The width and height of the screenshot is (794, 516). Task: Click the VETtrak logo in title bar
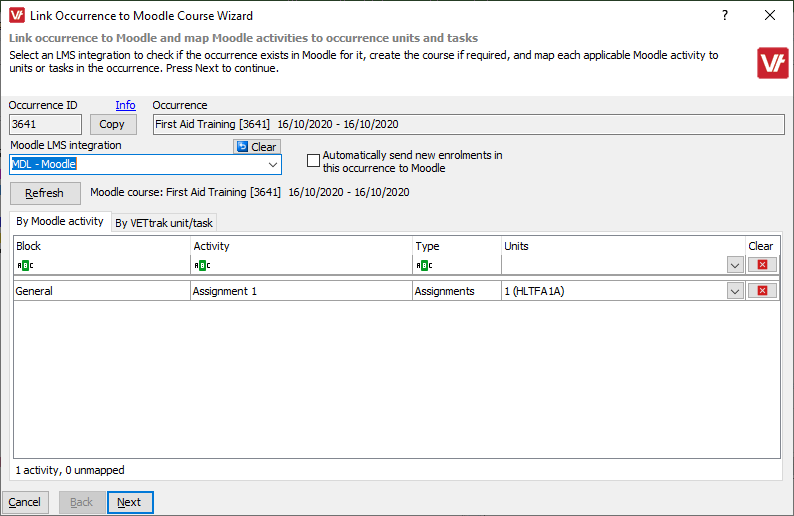pyautogui.click(x=17, y=15)
